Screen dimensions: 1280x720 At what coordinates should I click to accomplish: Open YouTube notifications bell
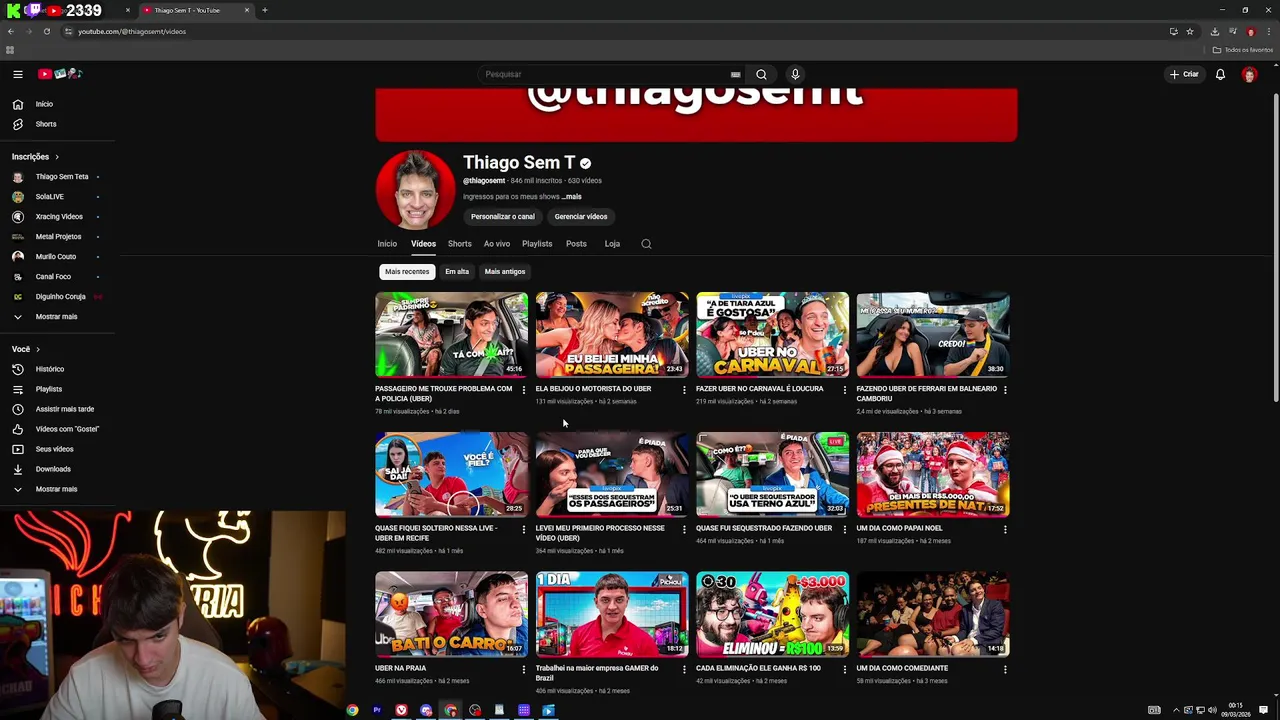tap(1220, 74)
